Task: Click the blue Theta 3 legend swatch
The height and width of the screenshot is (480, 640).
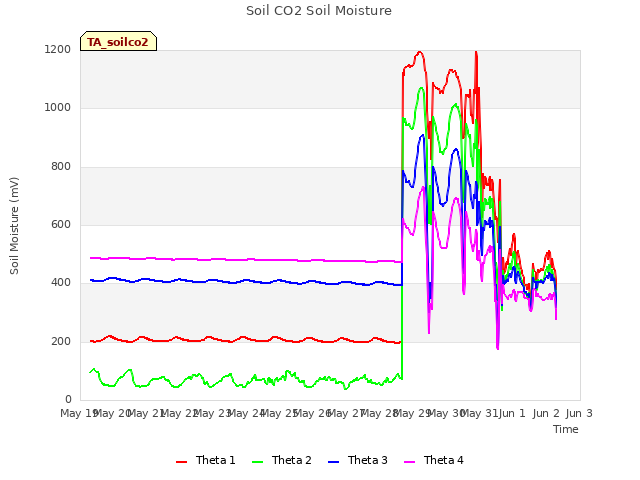Action: 333,462
